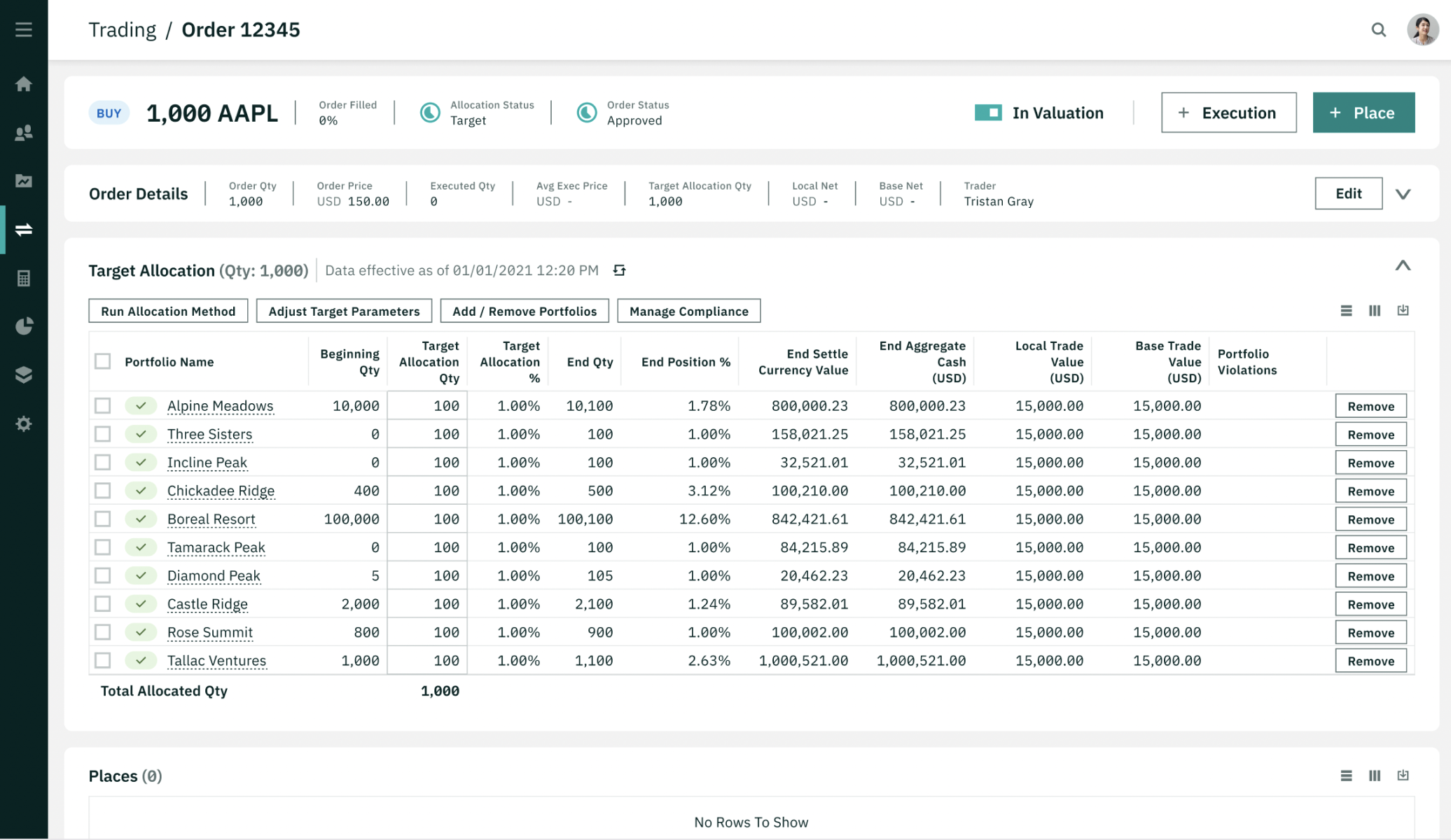Export Target Allocation table via download icon
The image size is (1451, 840).
click(1403, 310)
